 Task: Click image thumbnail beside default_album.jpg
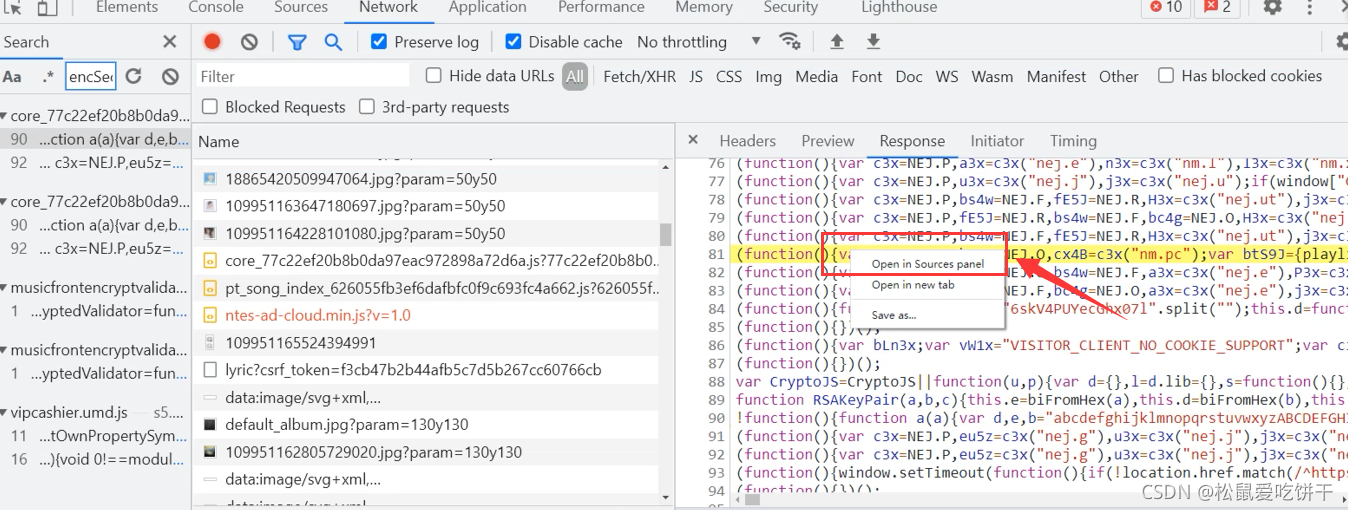pos(210,424)
